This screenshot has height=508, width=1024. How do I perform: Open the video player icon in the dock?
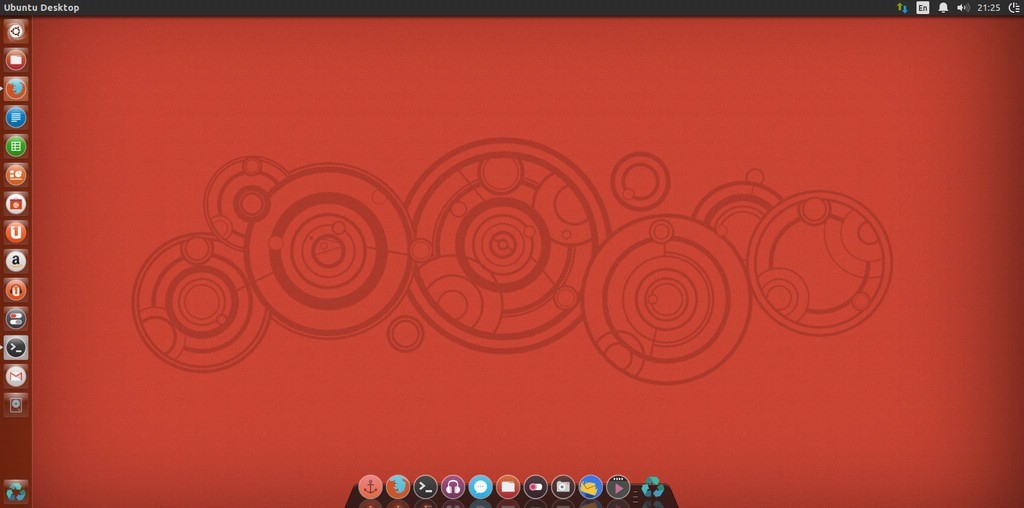point(618,487)
